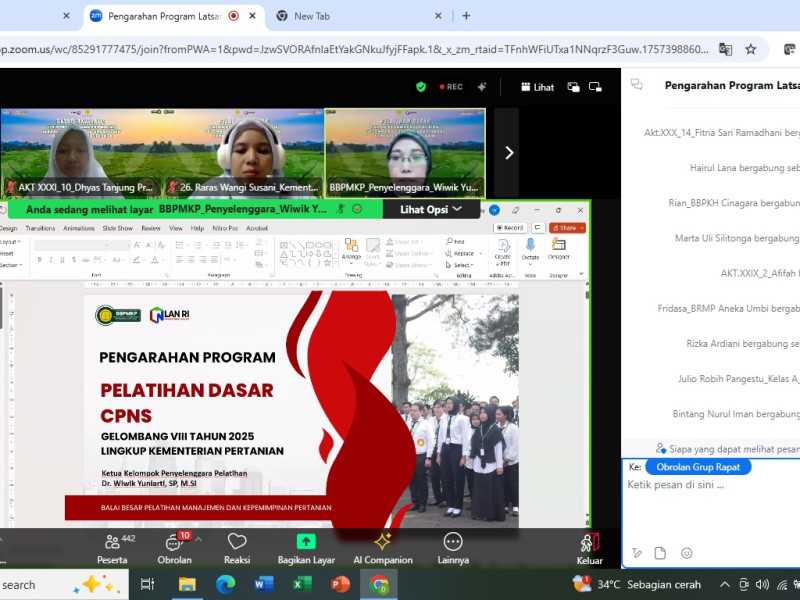800x600 pixels.
Task: Click the chat message input field
Action: 710,485
